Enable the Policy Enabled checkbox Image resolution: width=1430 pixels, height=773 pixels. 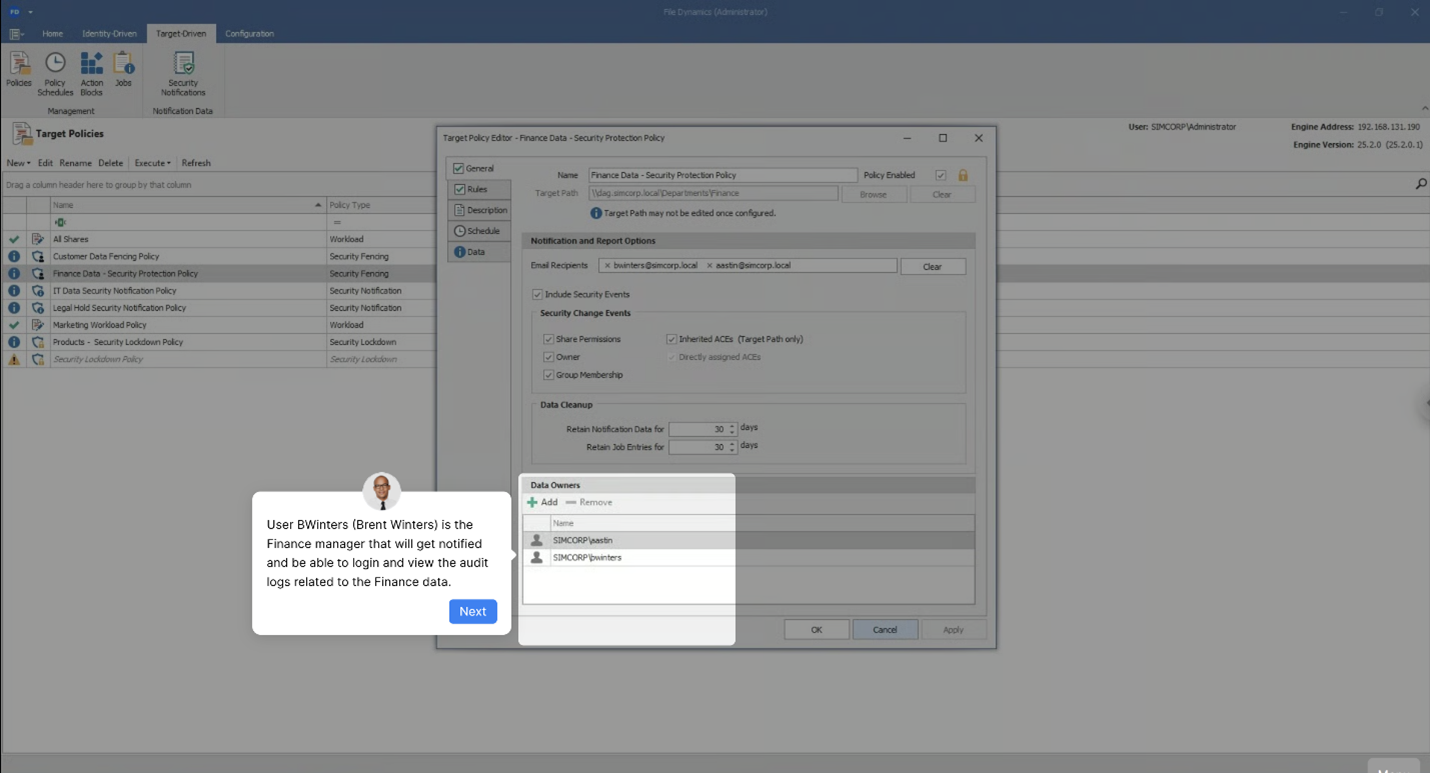[x=940, y=174]
